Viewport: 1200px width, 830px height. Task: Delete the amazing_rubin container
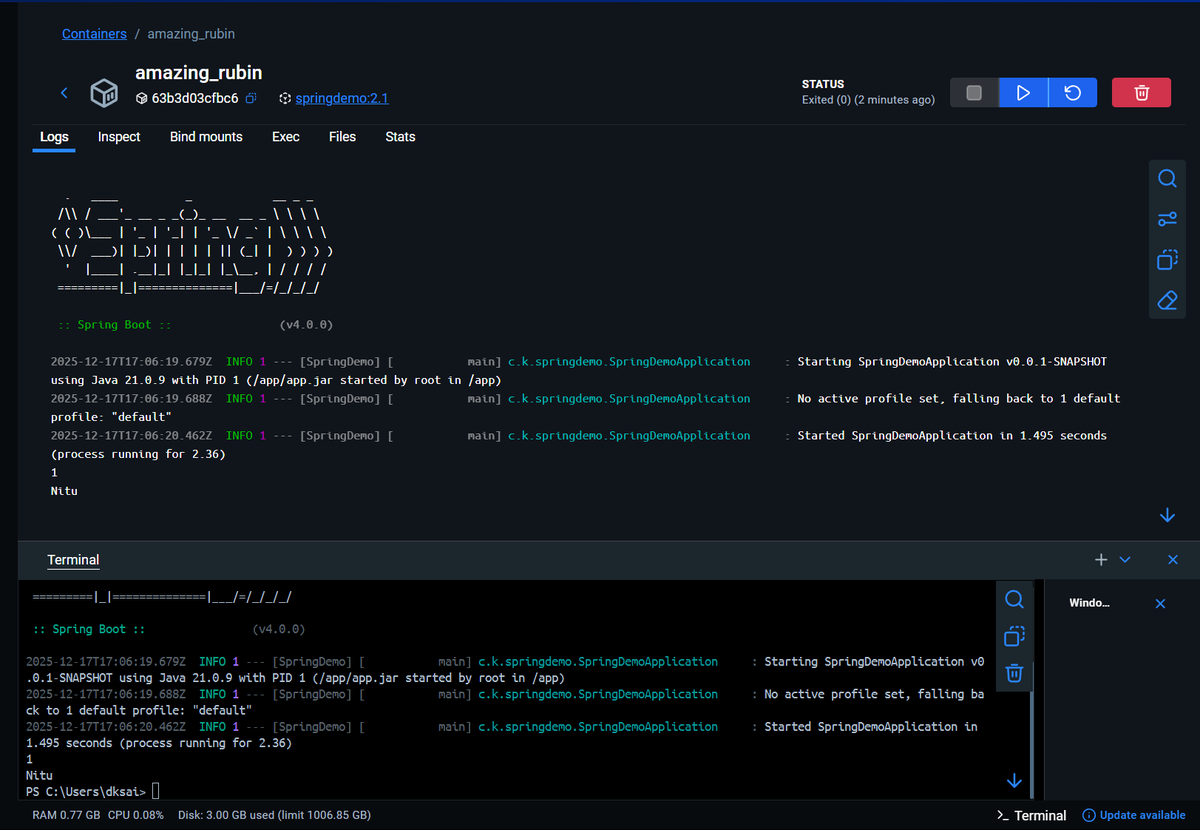point(1141,92)
